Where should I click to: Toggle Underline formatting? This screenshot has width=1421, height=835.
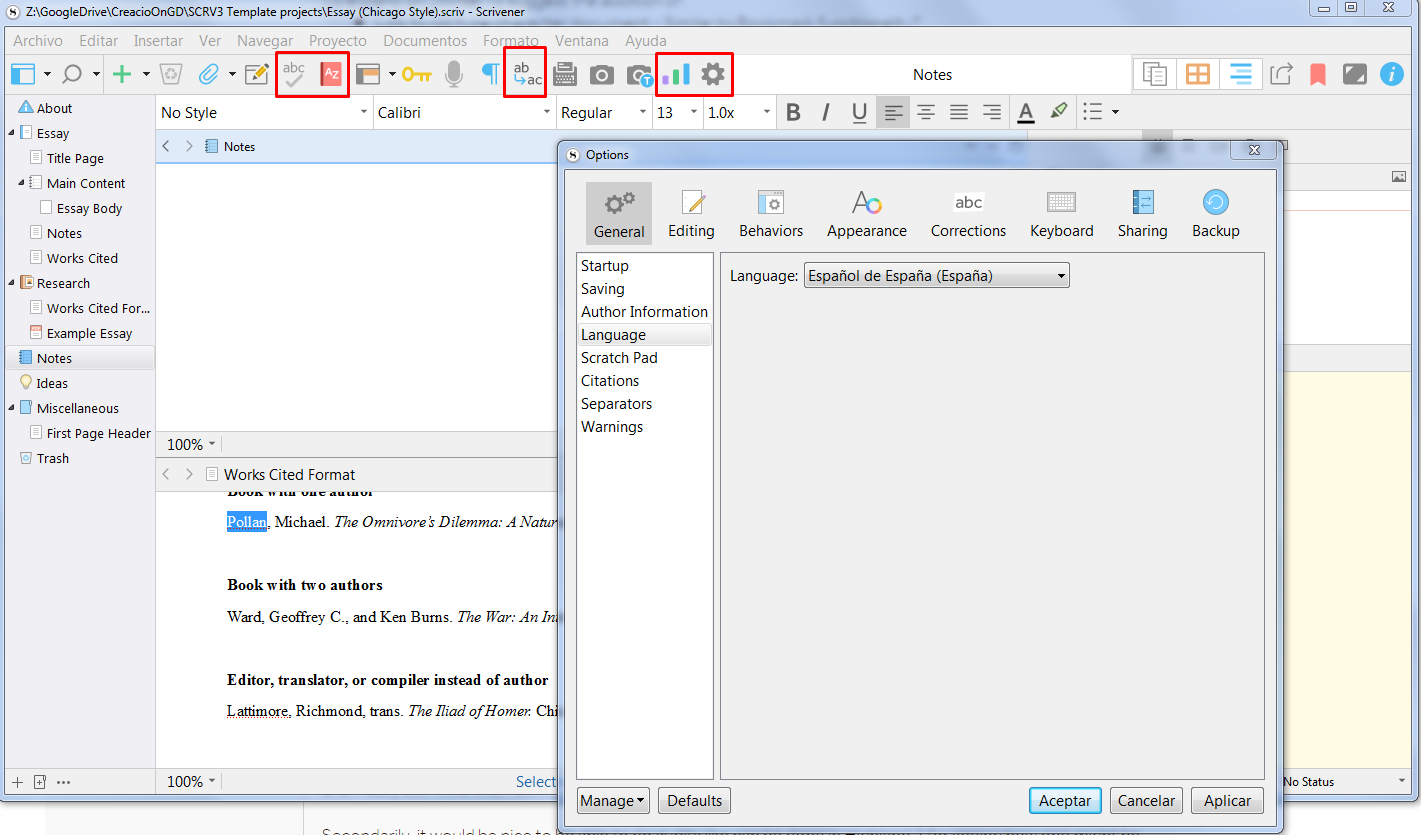click(859, 113)
